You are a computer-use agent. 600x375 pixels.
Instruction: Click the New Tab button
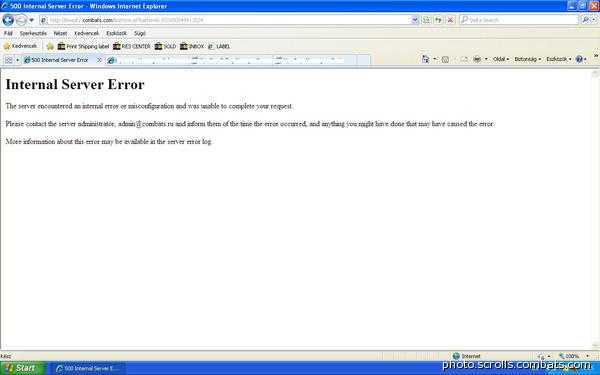pyautogui.click(x=364, y=60)
